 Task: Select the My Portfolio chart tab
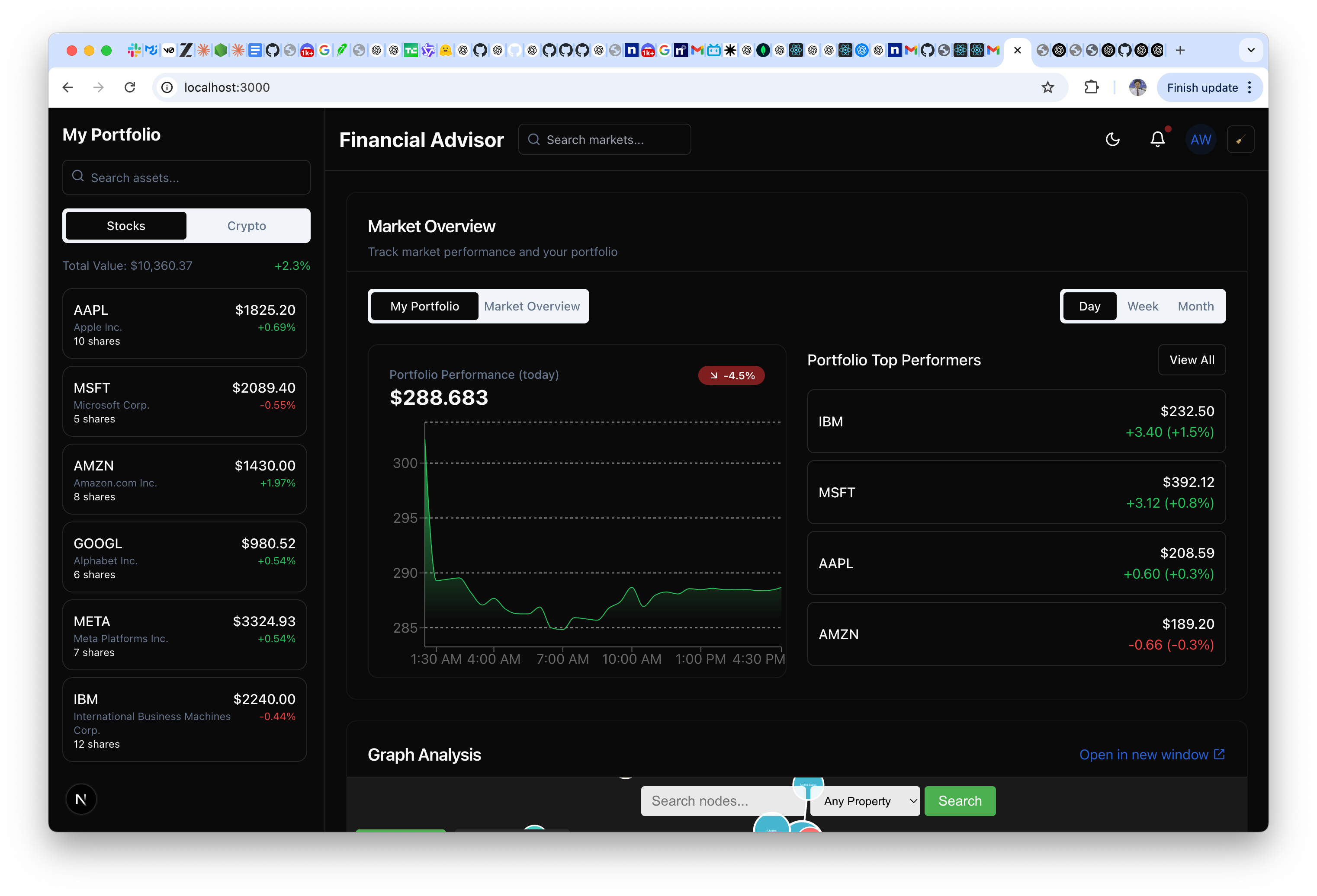424,307
